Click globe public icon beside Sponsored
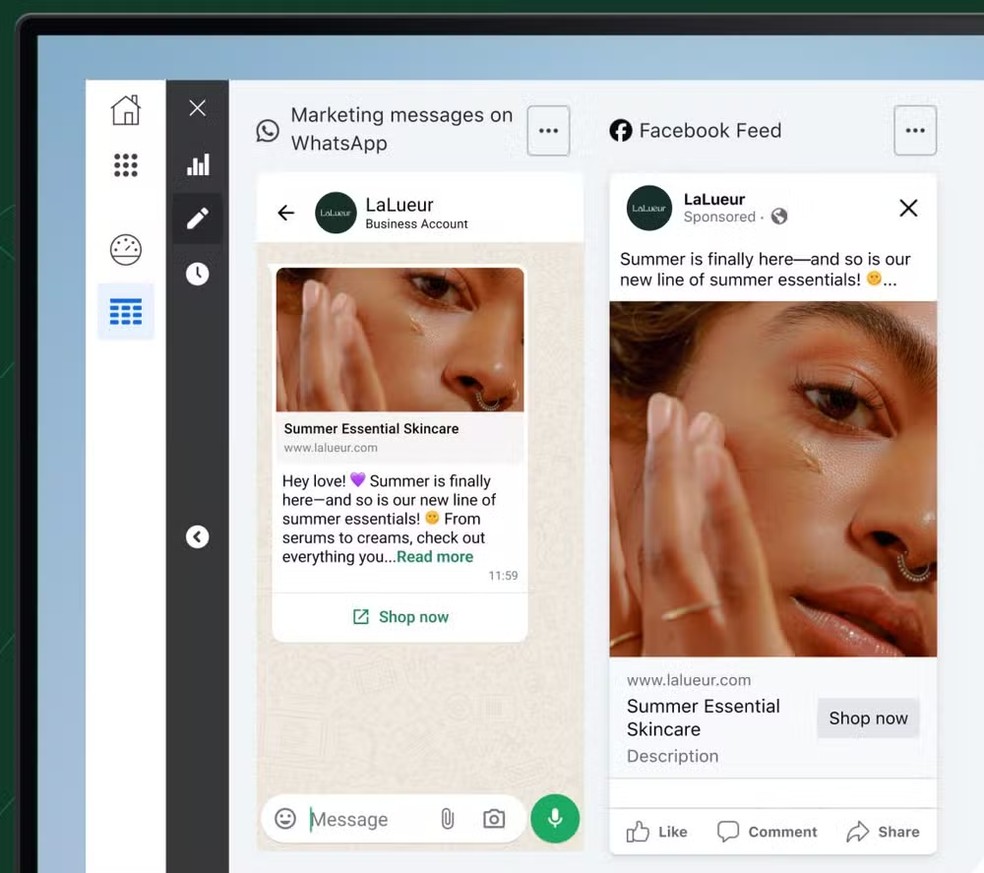The image size is (984, 873). coord(779,217)
